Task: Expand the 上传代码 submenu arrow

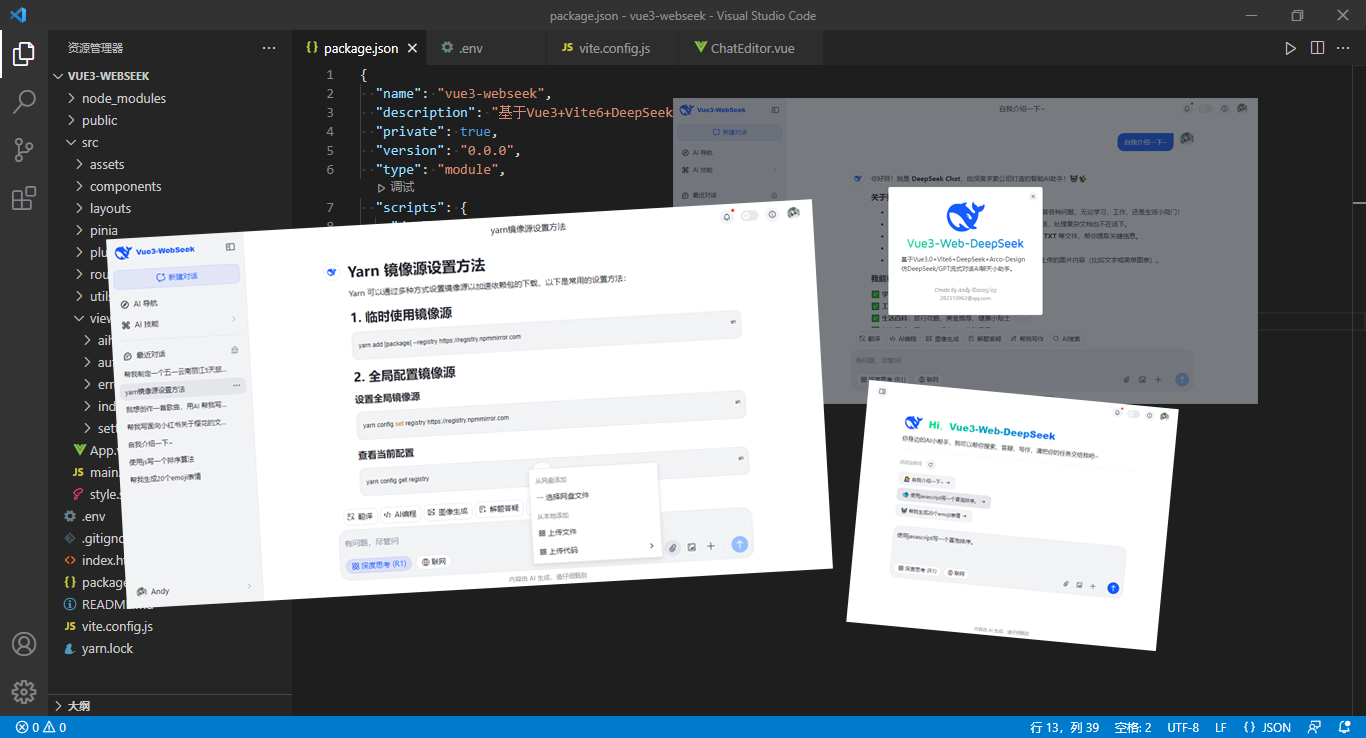Action: tap(653, 545)
